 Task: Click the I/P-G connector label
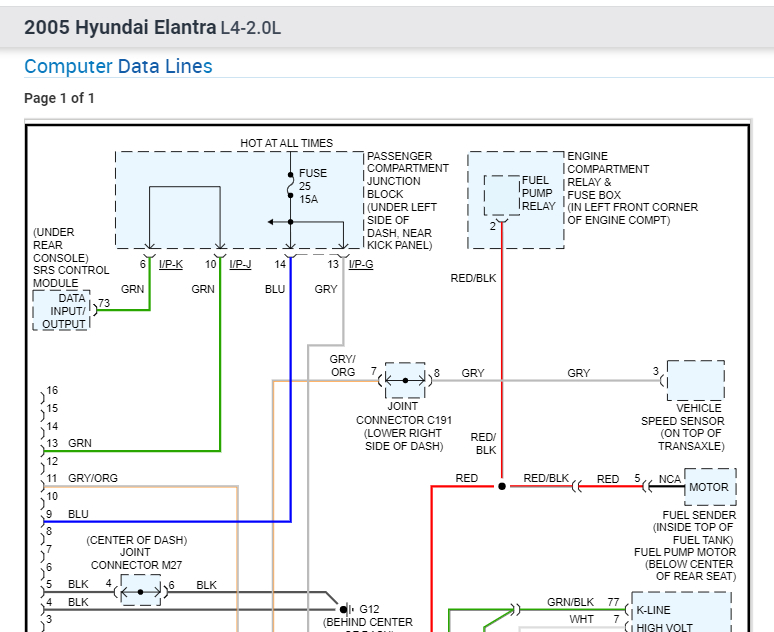[361, 264]
